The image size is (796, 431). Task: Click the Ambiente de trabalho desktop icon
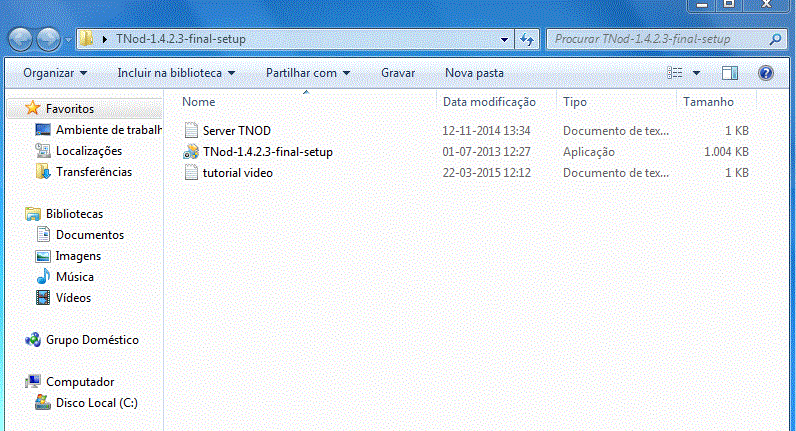click(43, 129)
